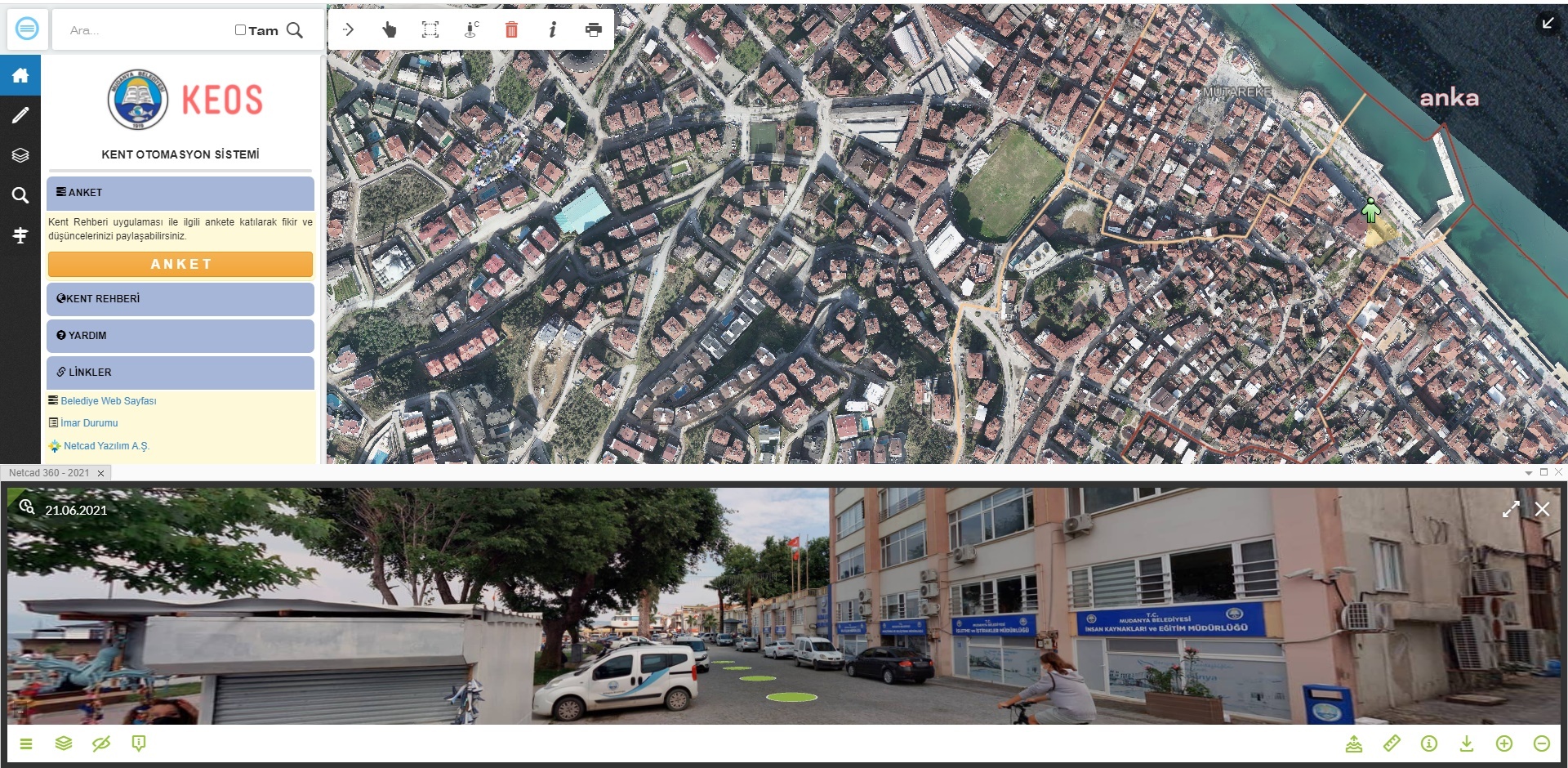Click the flag/report toggle in panorama toolbar
The height and width of the screenshot is (768, 1568).
140,744
